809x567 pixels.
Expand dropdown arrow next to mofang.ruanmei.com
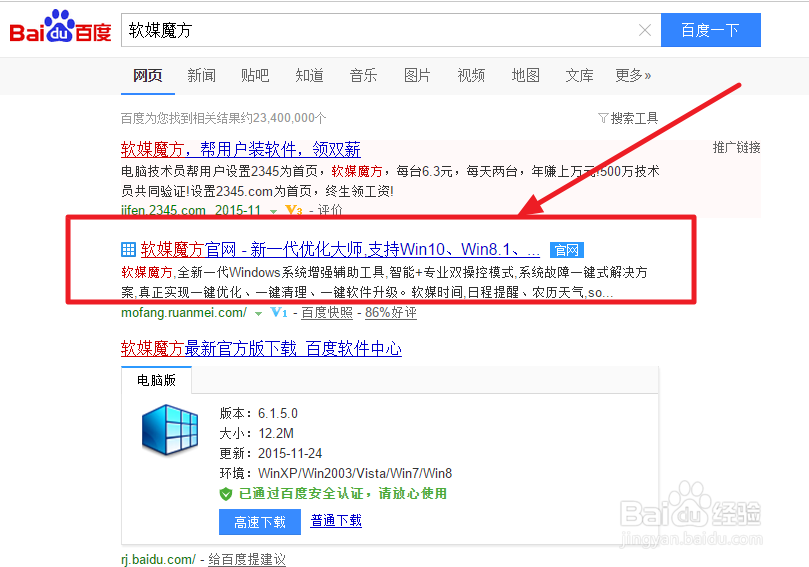click(258, 314)
